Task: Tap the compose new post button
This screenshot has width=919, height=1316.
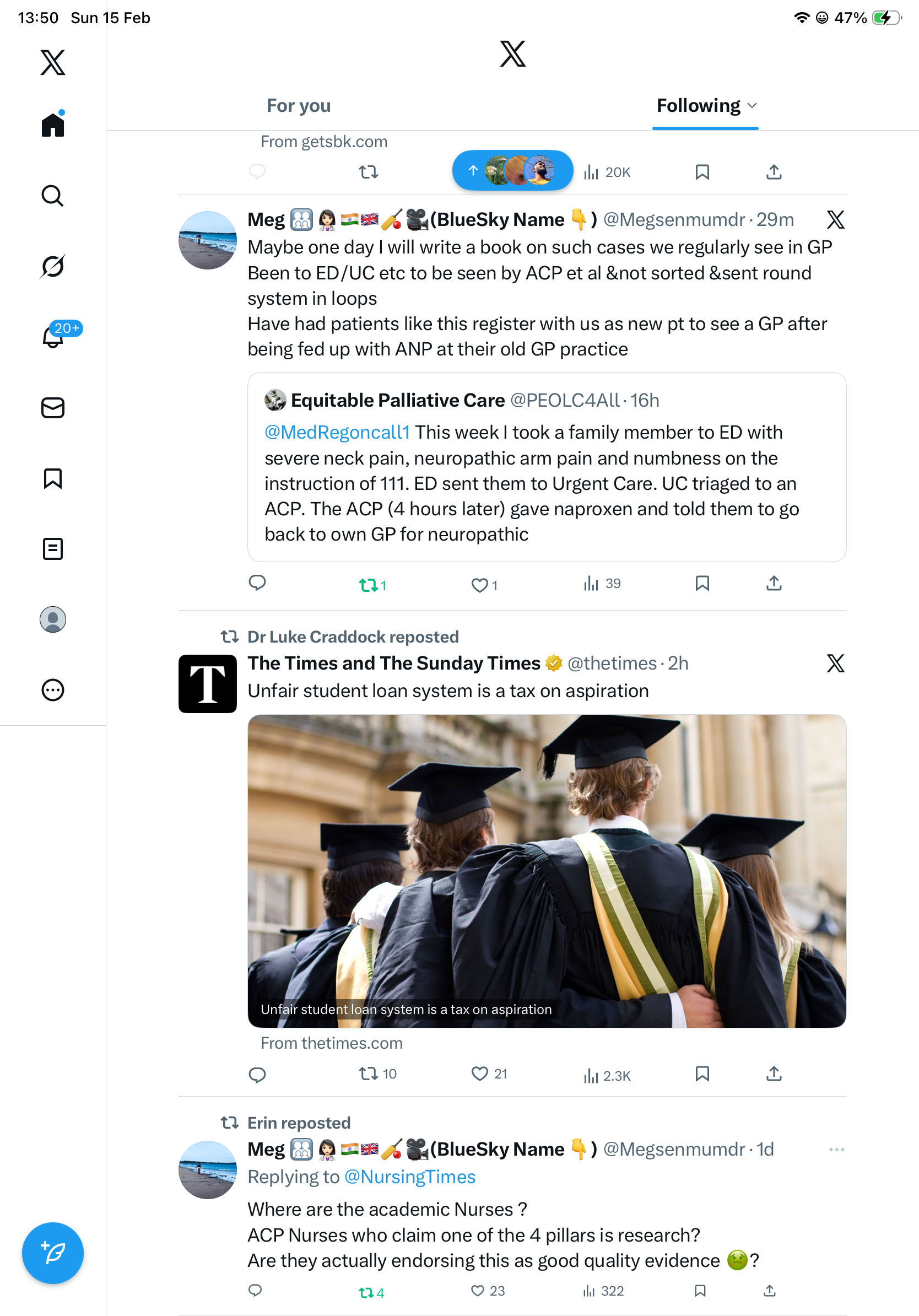Action: (x=52, y=1253)
